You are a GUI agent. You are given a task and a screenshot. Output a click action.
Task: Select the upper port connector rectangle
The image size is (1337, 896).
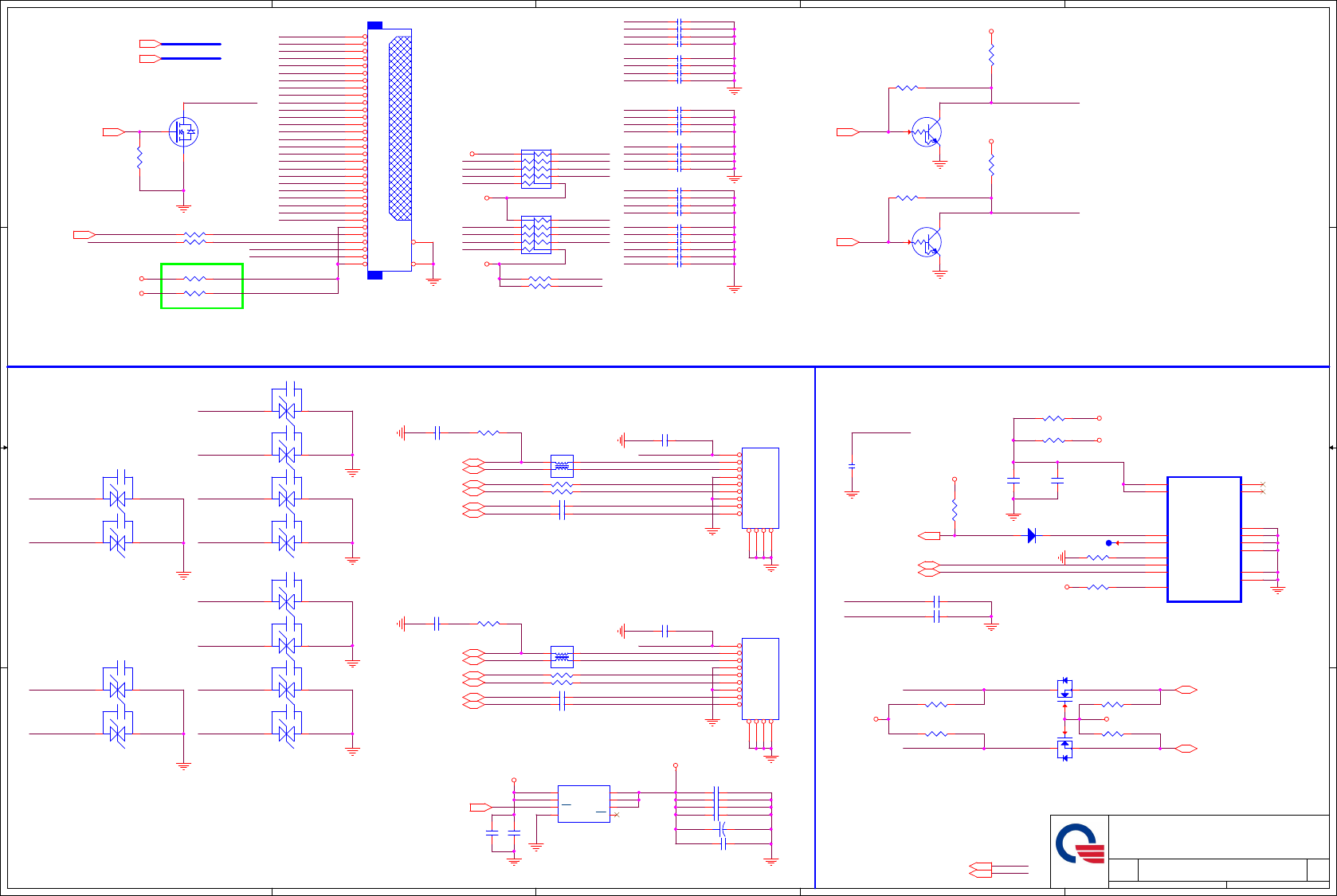[760, 488]
